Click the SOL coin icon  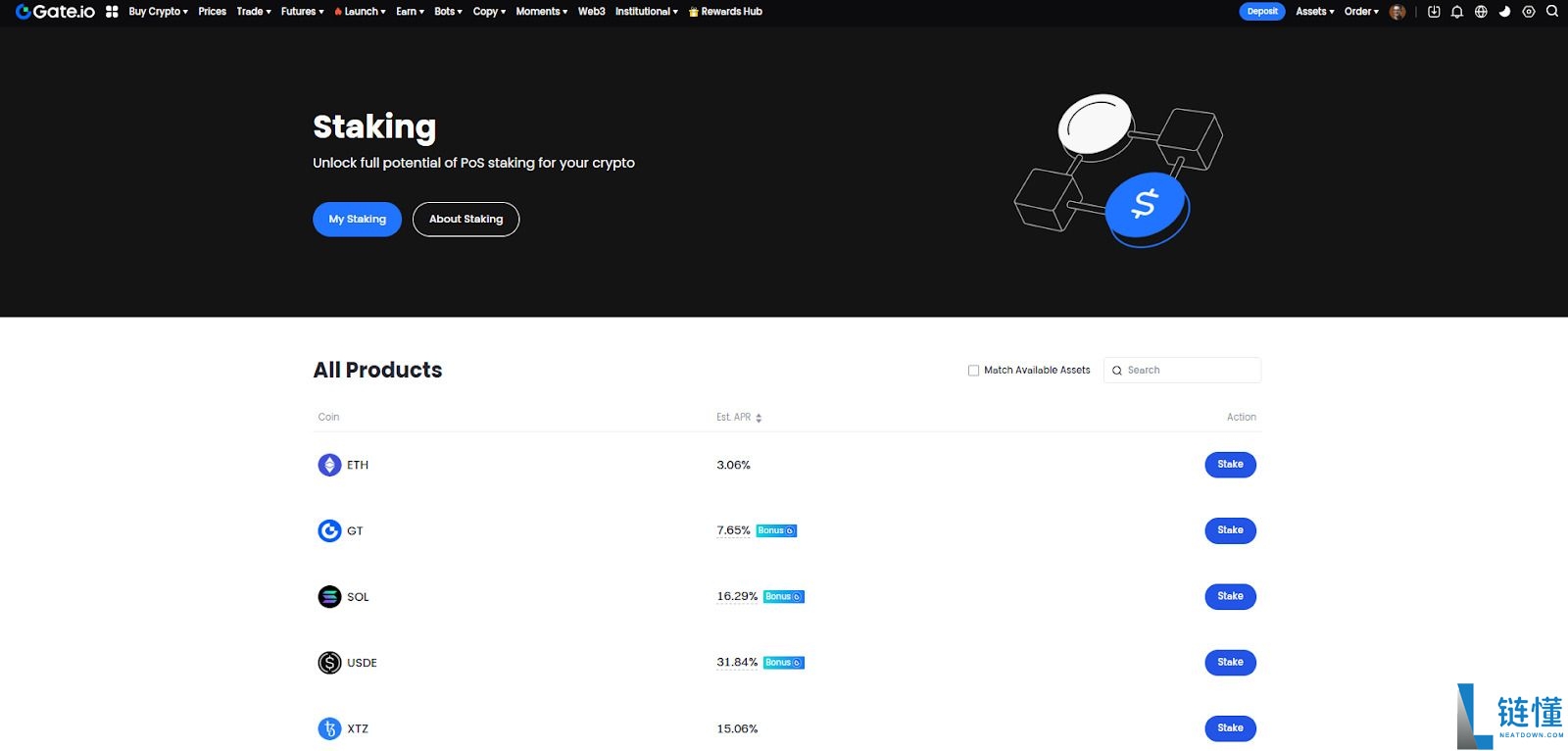click(329, 596)
